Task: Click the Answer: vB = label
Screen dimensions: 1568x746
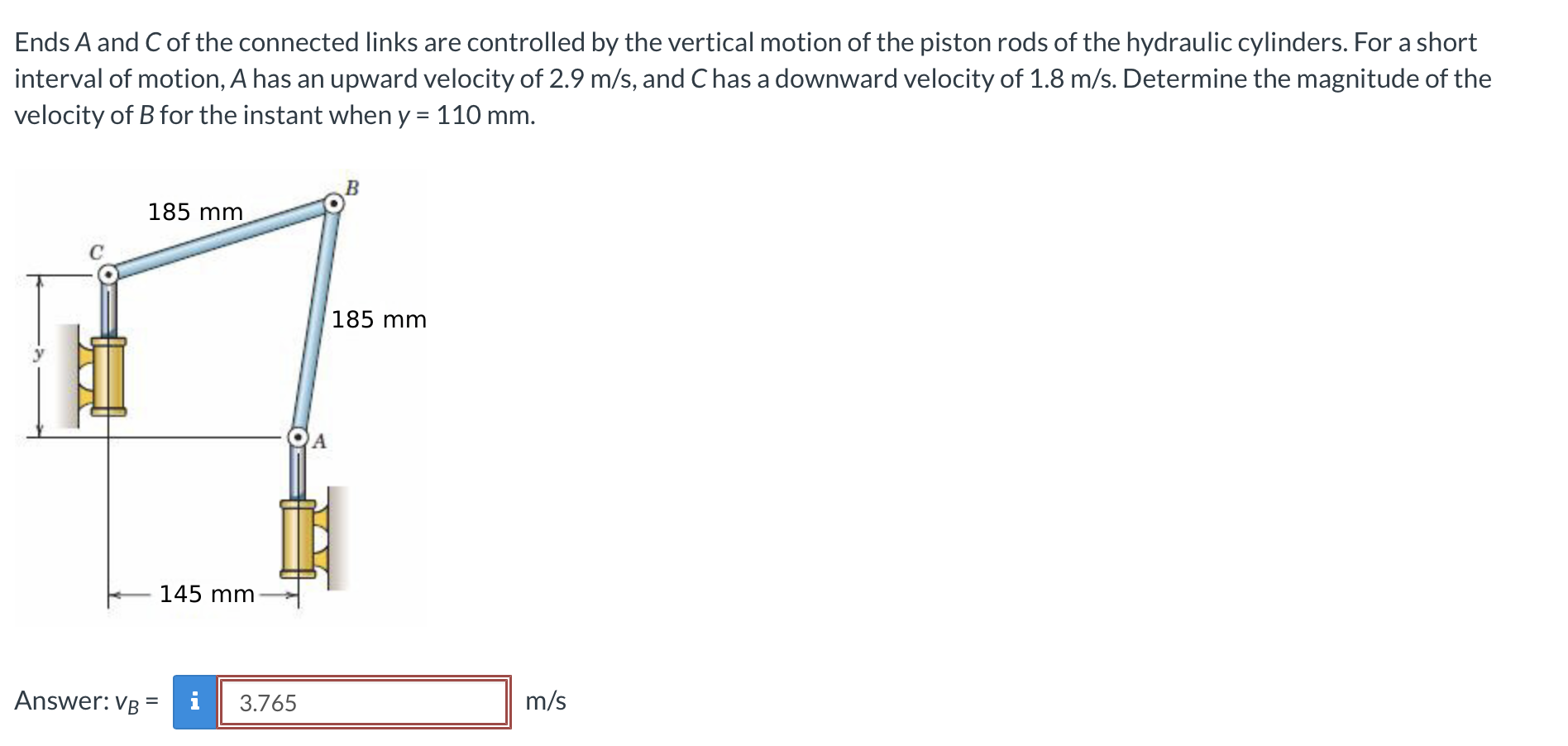Action: (x=85, y=701)
